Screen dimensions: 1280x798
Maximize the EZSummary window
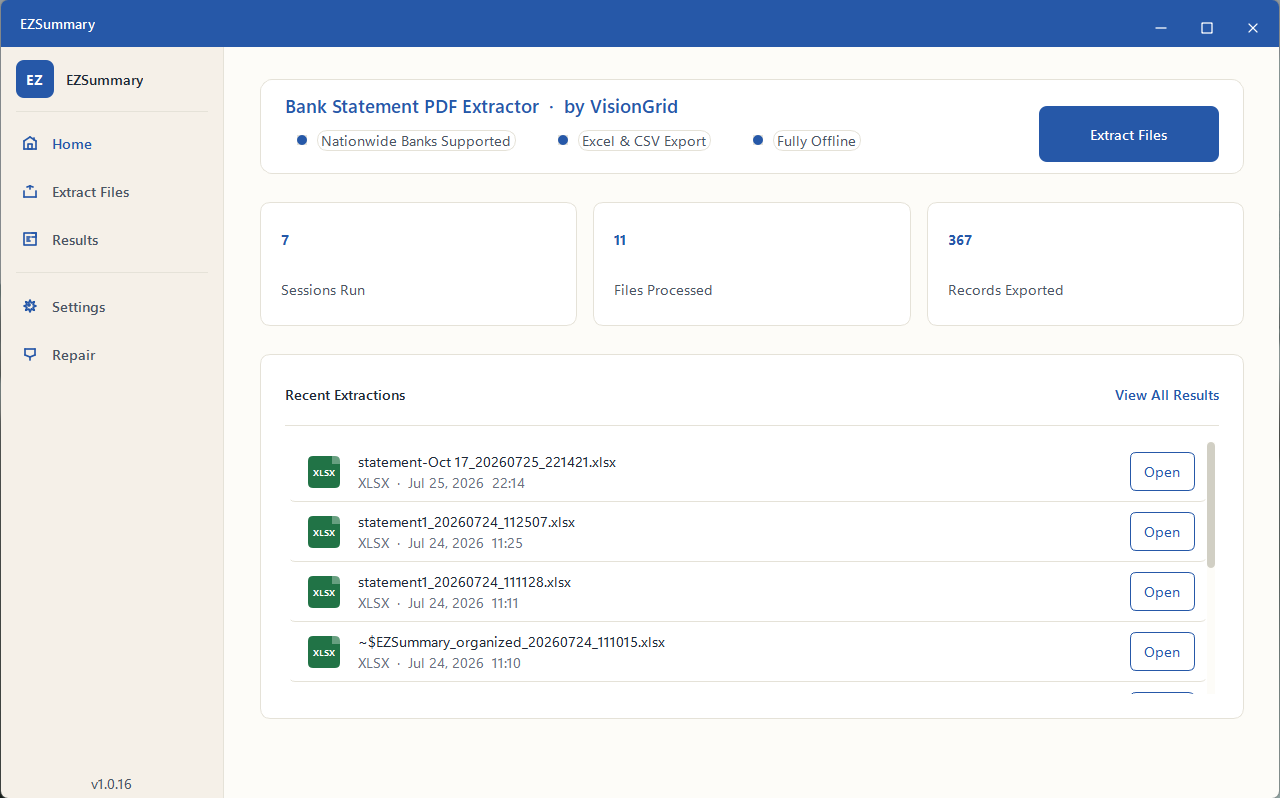[x=1207, y=28]
